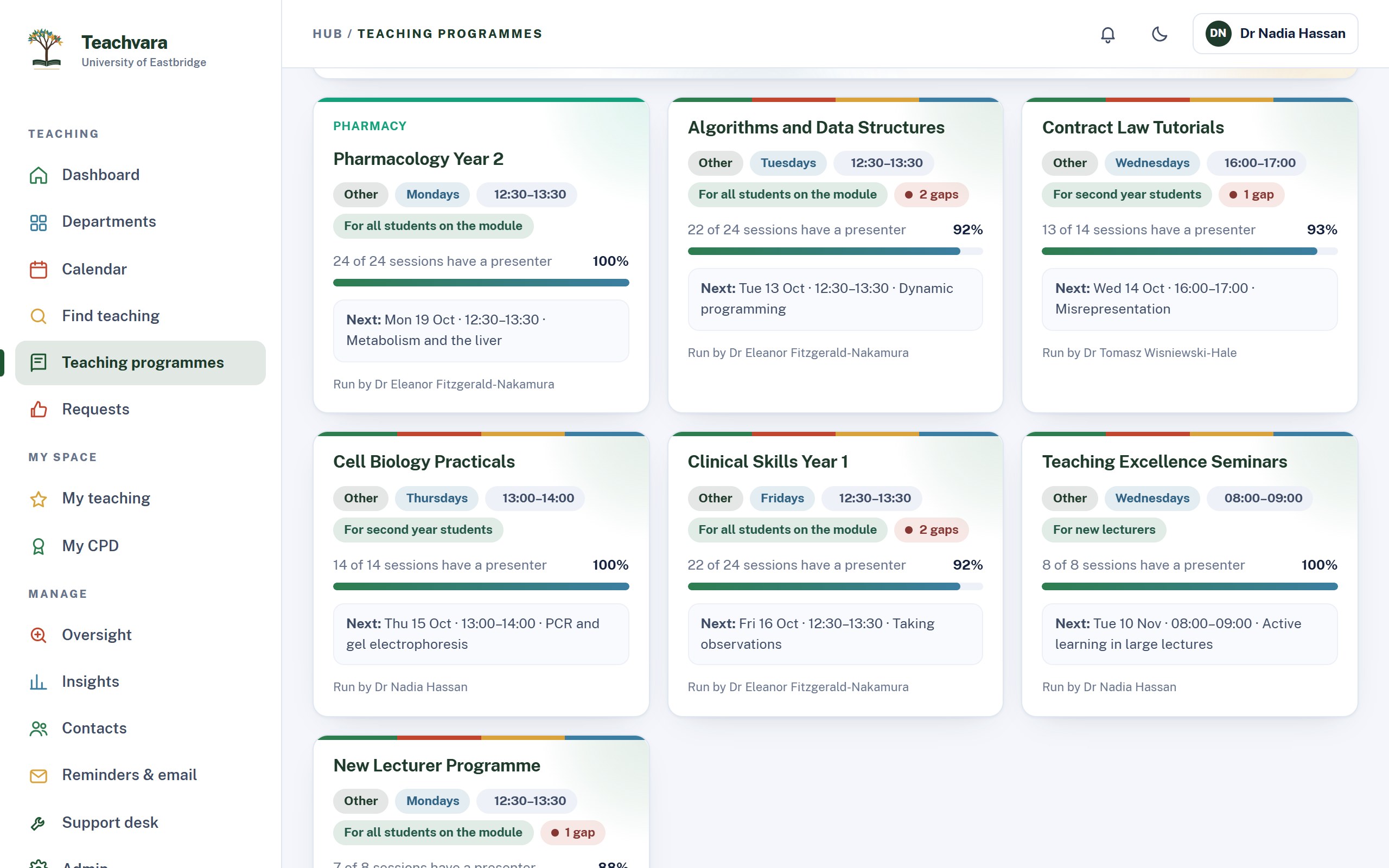Click the My teaching star icon
The width and height of the screenshot is (1389, 868).
point(39,499)
